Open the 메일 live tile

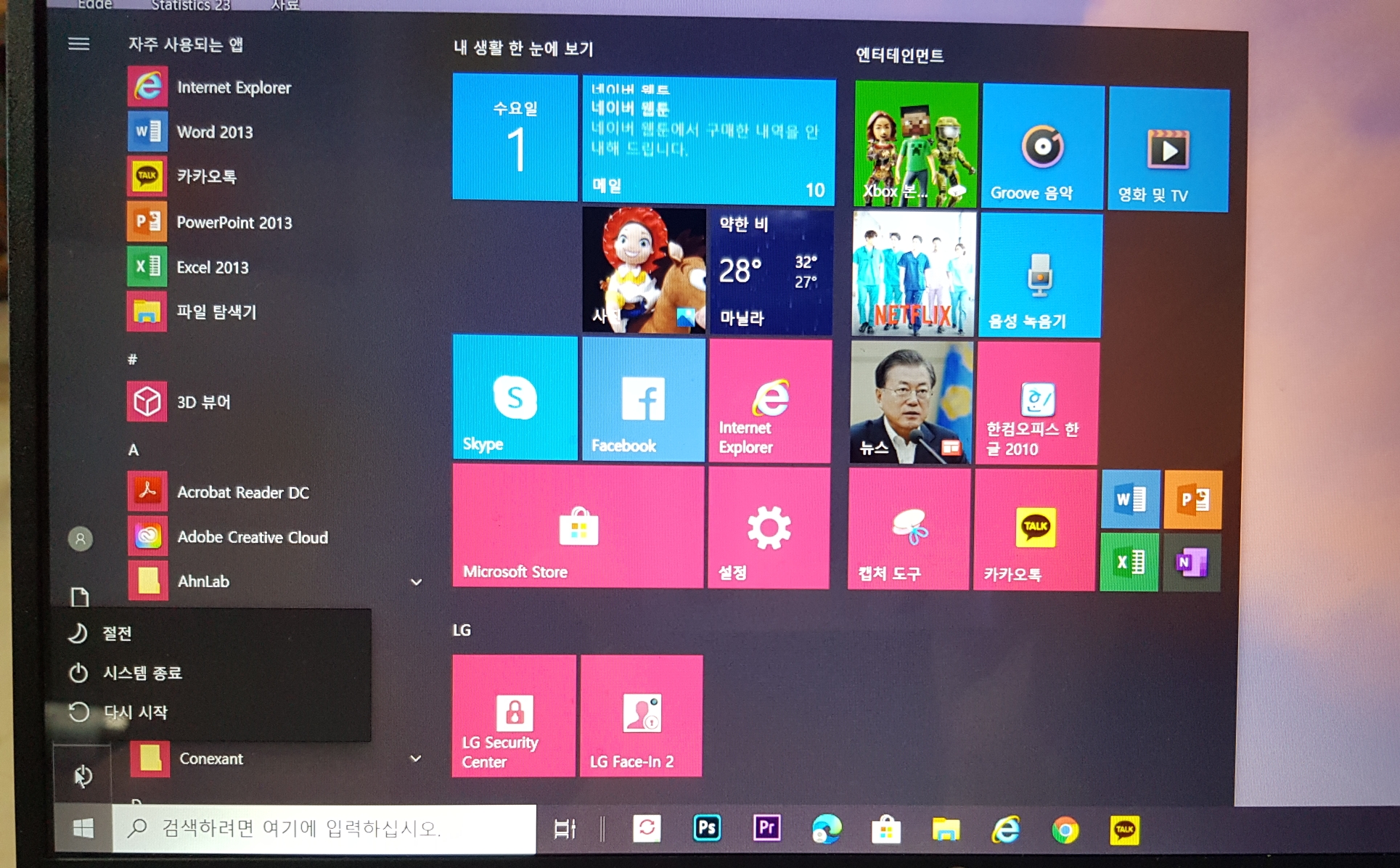coord(708,141)
